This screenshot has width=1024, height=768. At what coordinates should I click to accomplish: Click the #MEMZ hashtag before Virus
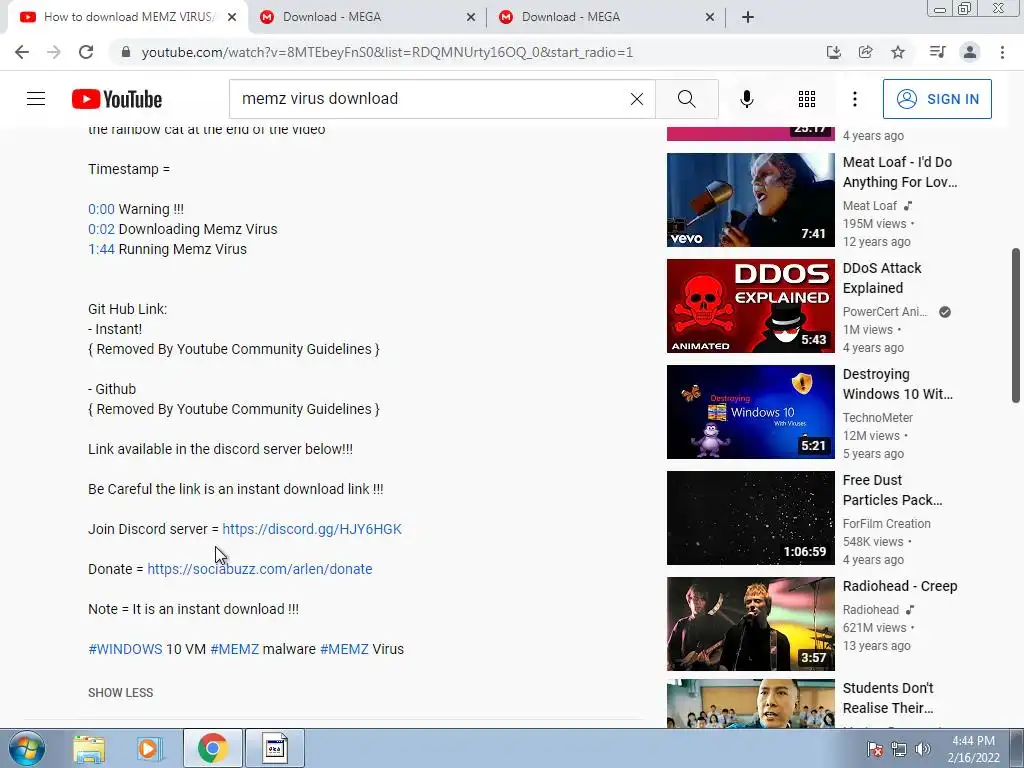coord(344,649)
